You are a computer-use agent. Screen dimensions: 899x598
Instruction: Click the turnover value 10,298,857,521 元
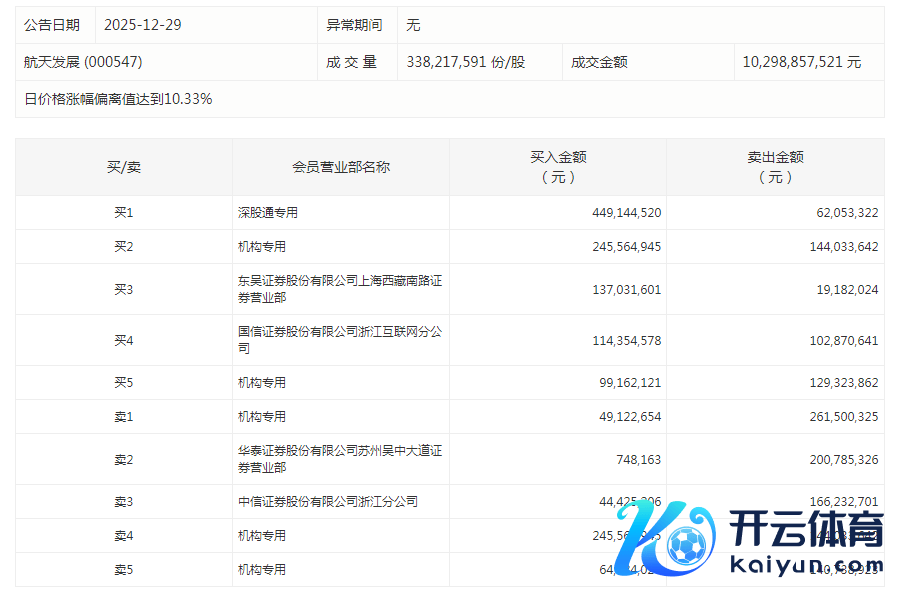pyautogui.click(x=801, y=62)
